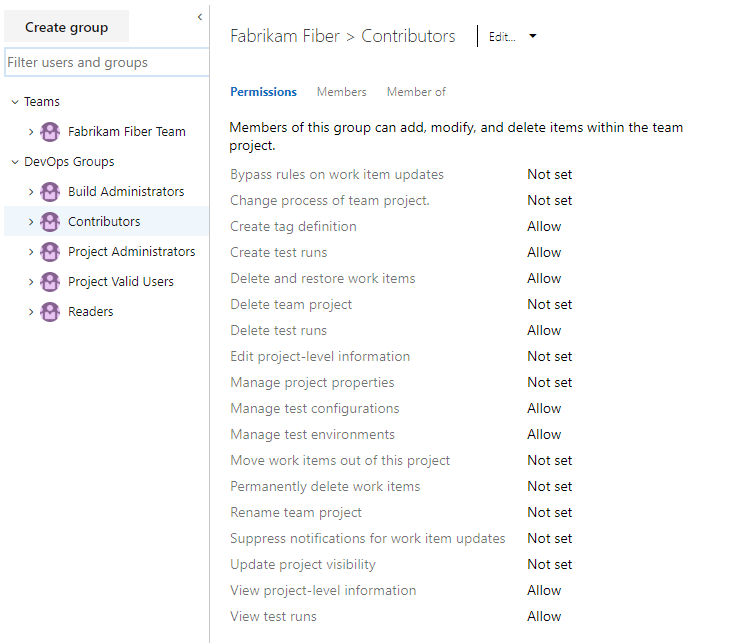Expand the Readers tree node

click(x=31, y=312)
